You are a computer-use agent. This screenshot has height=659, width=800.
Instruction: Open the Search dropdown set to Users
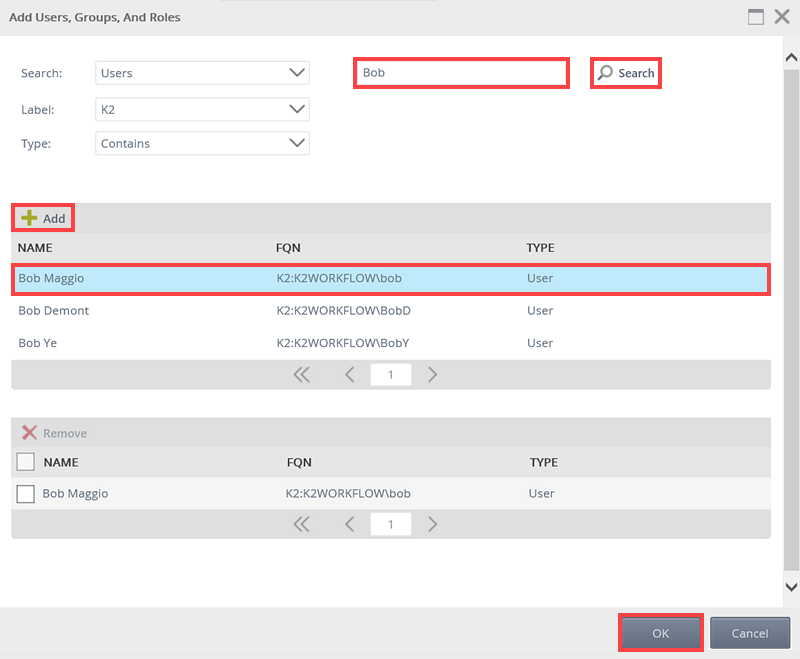(203, 73)
